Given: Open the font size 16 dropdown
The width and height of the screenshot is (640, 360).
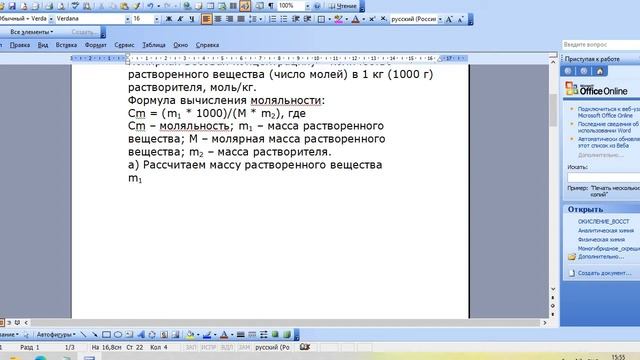Looking at the screenshot, I should [x=157, y=19].
